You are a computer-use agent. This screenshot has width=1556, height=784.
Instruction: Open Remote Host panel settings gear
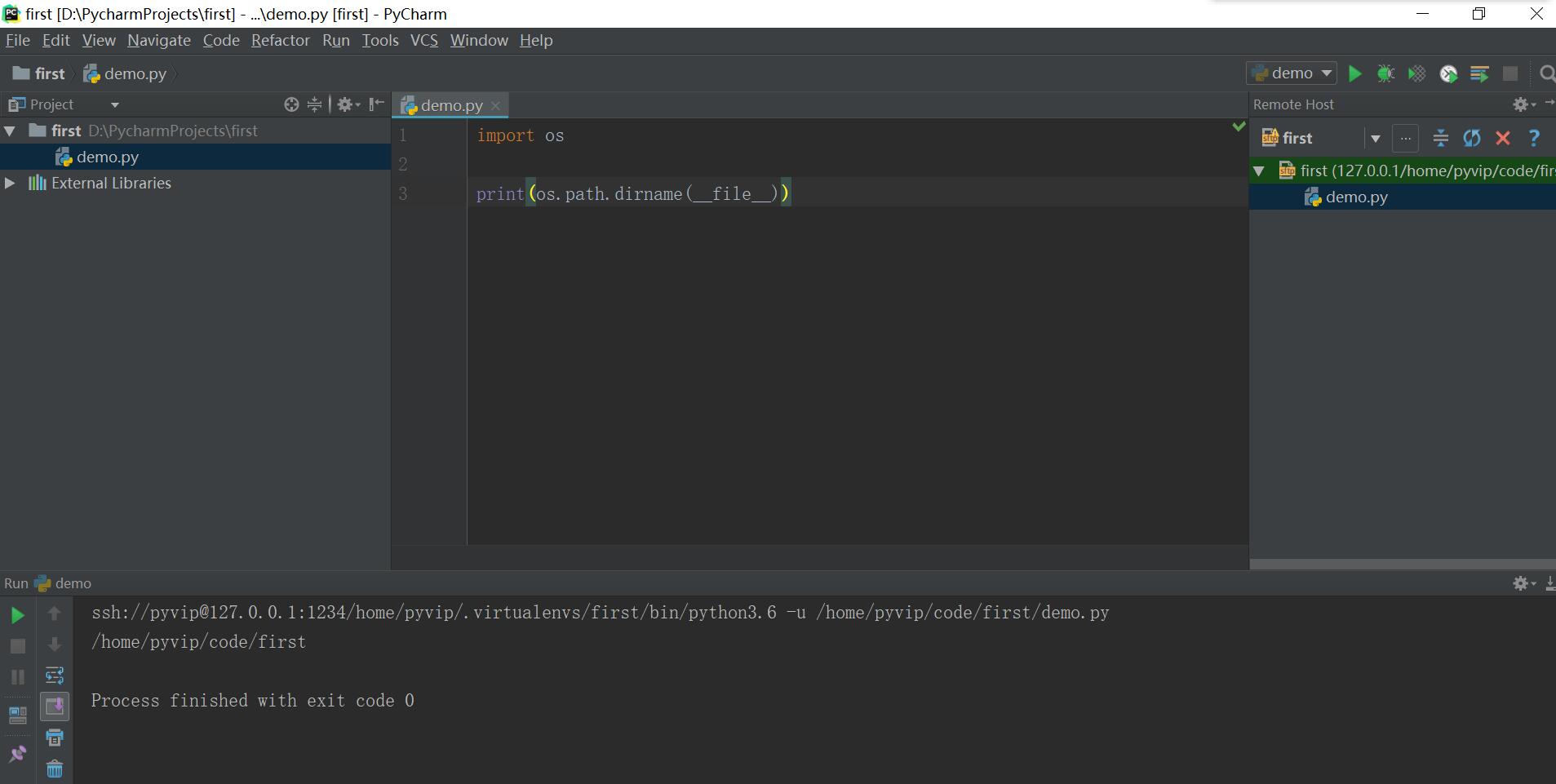coord(1523,104)
